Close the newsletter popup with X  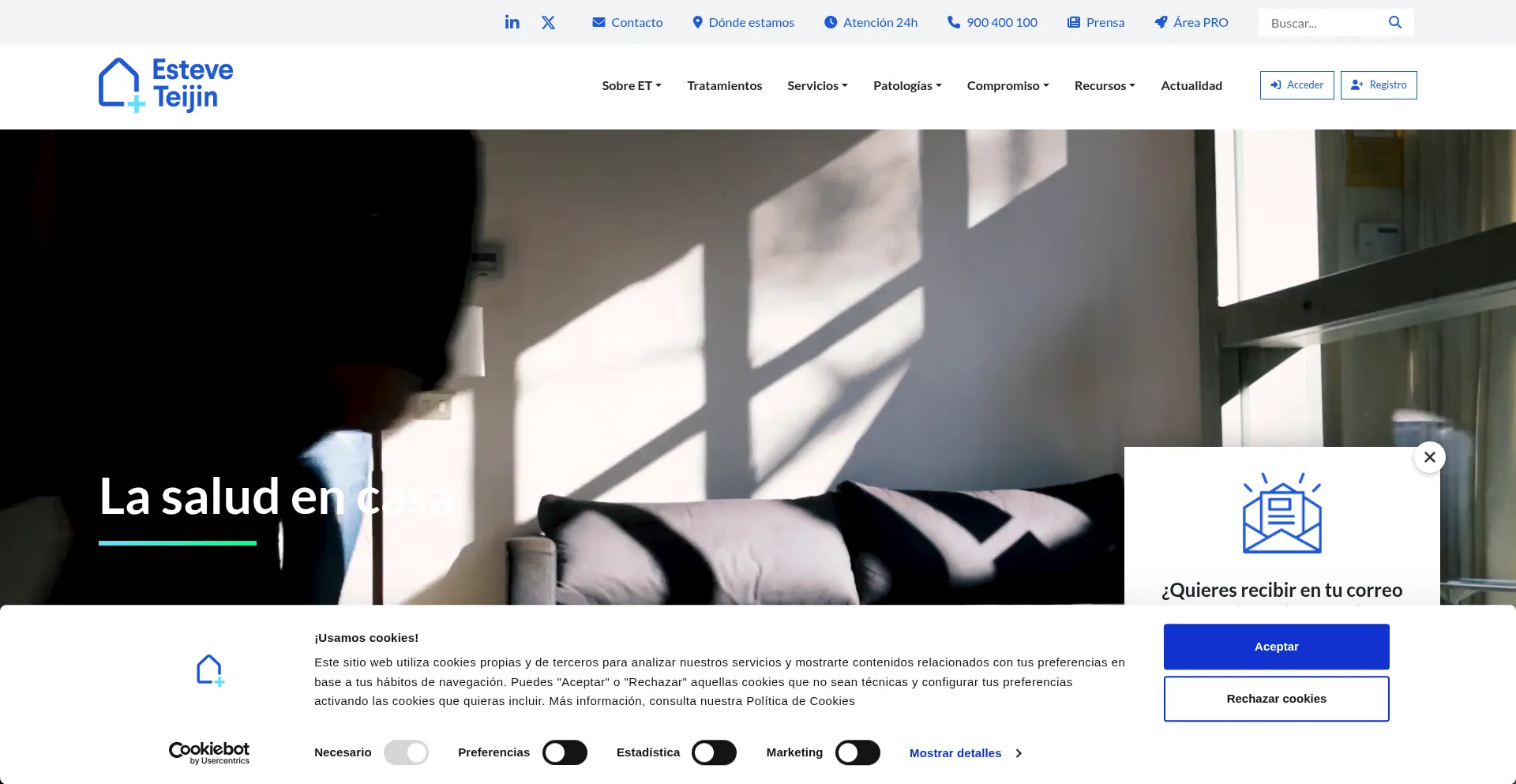1429,457
